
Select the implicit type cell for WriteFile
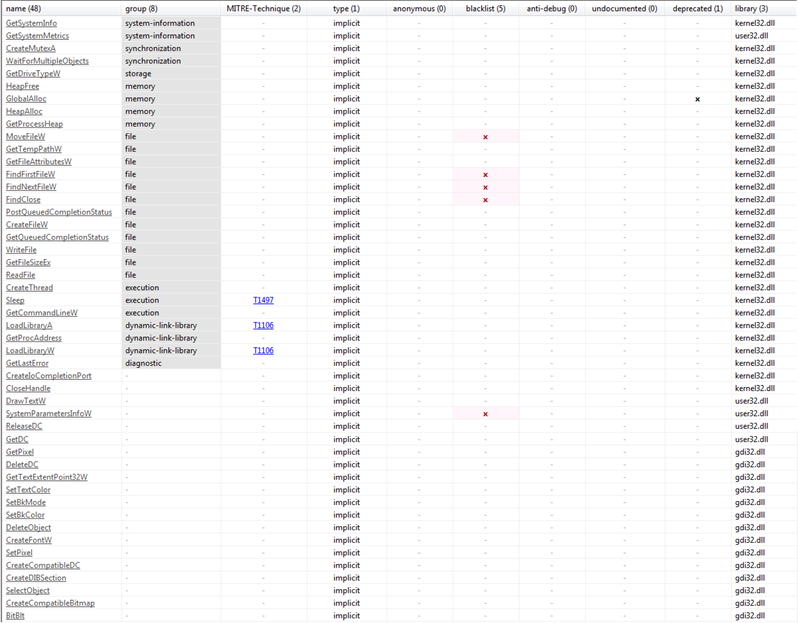pyautogui.click(x=346, y=250)
